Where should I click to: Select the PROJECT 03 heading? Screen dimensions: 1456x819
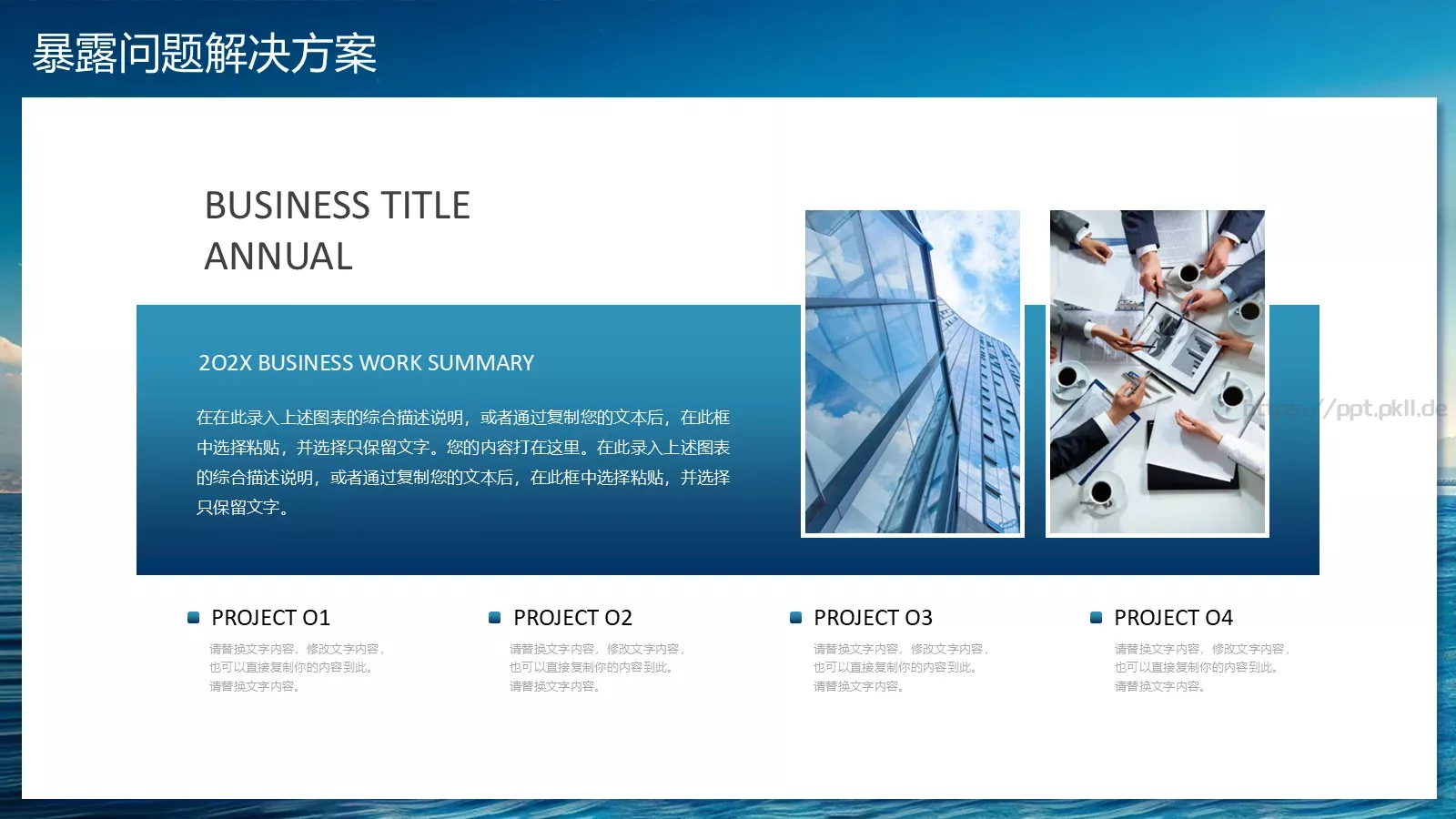click(x=873, y=618)
